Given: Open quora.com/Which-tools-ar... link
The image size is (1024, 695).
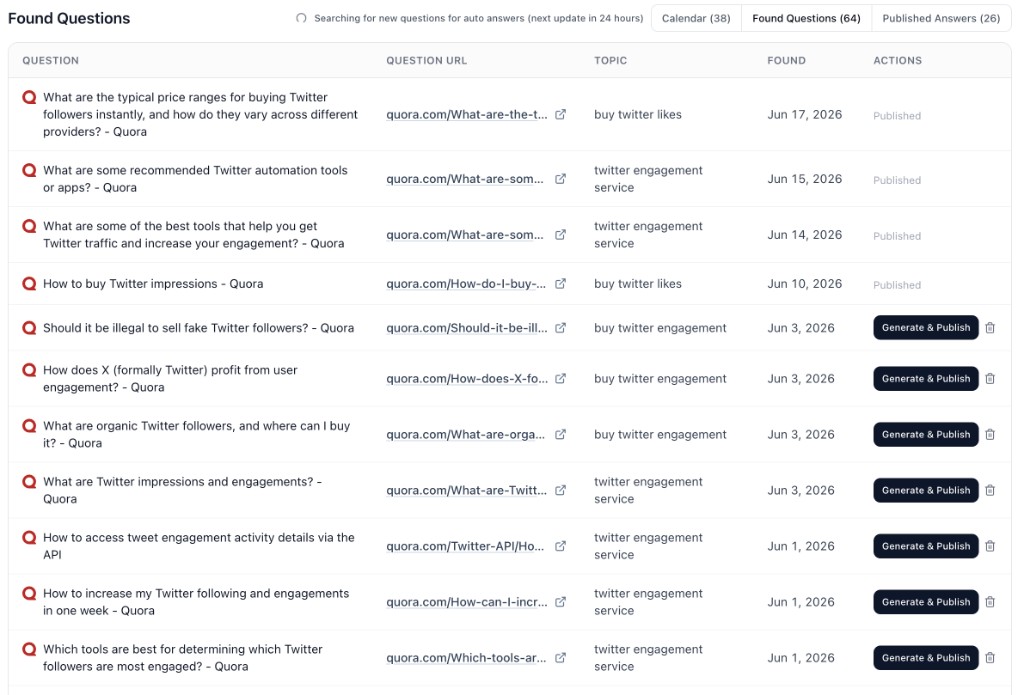Looking at the screenshot, I should coord(466,658).
